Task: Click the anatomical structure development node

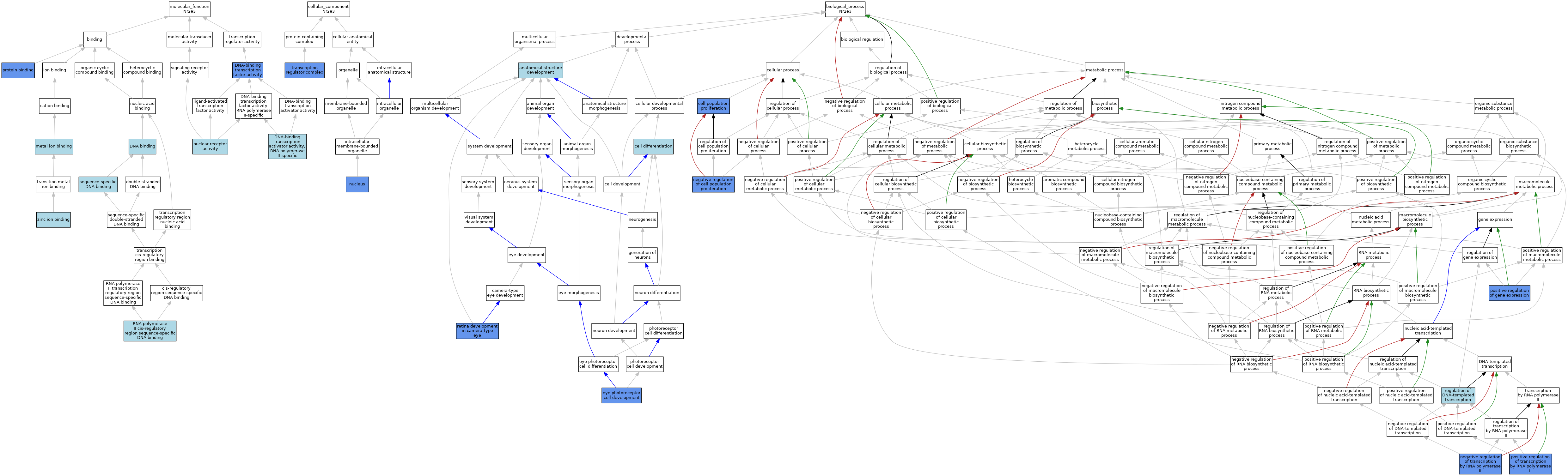Action: (x=540, y=70)
